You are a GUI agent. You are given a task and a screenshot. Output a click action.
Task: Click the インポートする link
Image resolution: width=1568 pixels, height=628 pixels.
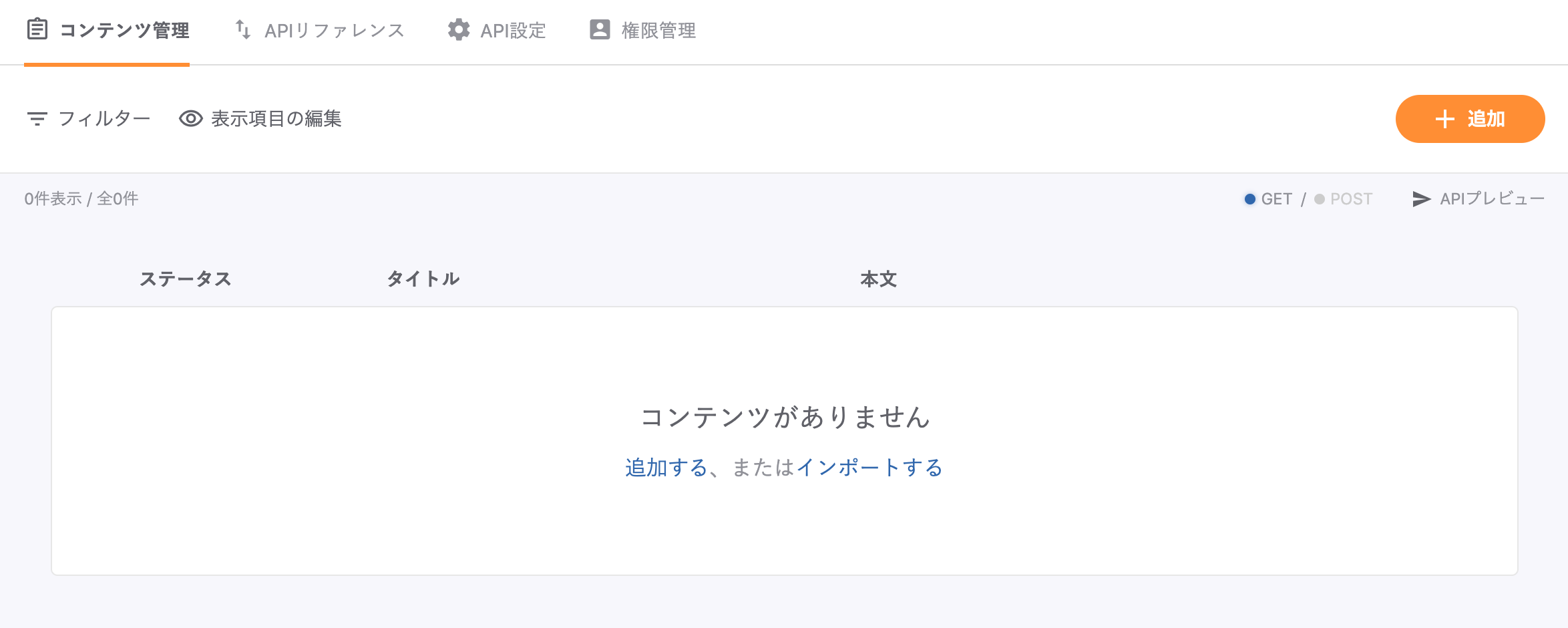[x=869, y=468]
